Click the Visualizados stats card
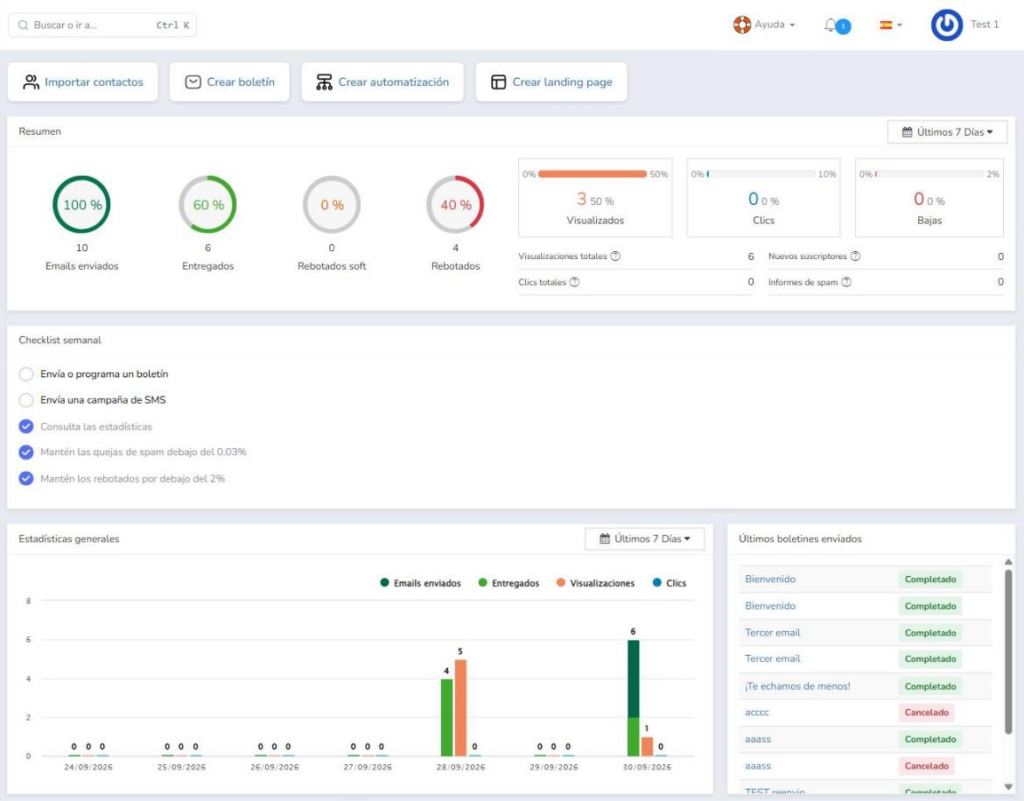Image resolution: width=1024 pixels, height=801 pixels. click(x=595, y=198)
